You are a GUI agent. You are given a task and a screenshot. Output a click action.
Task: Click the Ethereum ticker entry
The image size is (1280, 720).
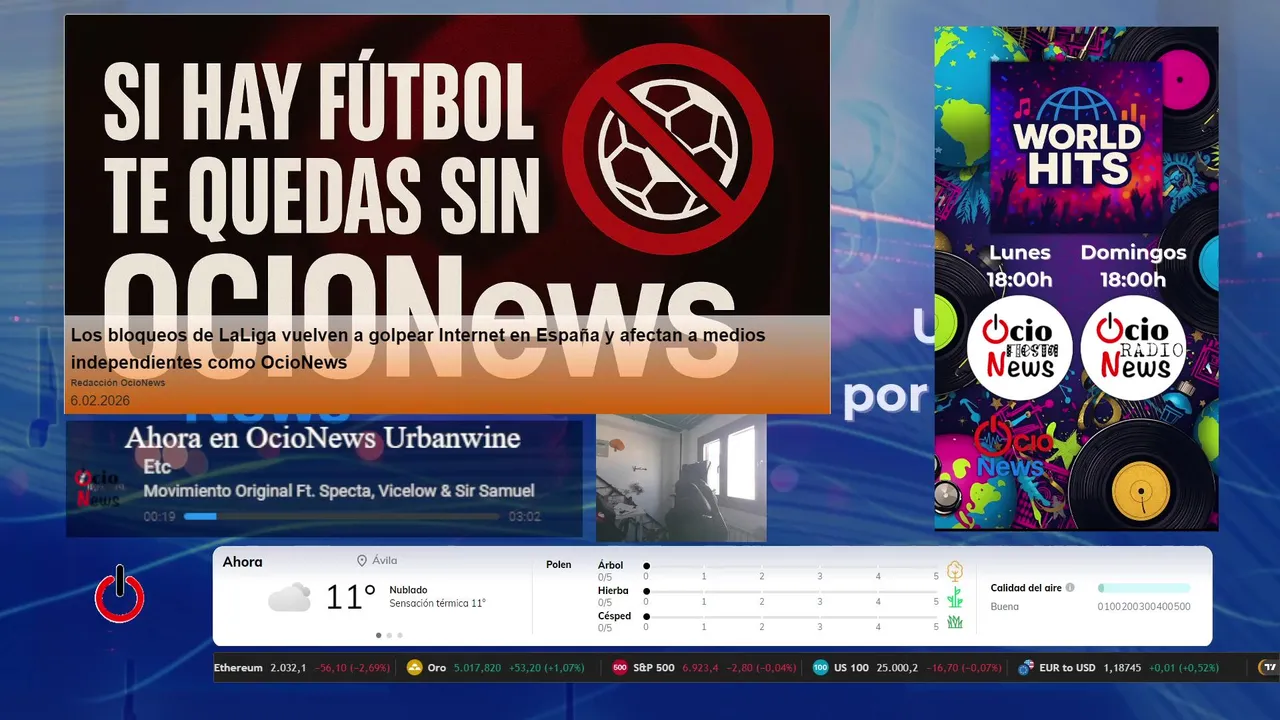point(302,668)
